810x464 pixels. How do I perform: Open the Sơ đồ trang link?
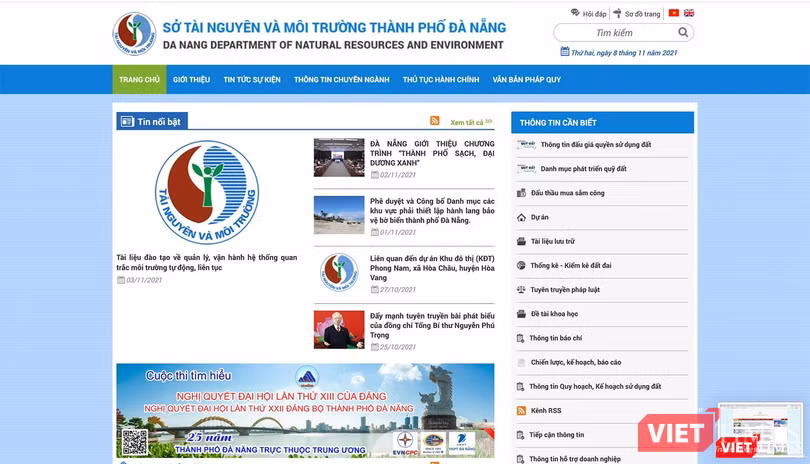pyautogui.click(x=641, y=14)
